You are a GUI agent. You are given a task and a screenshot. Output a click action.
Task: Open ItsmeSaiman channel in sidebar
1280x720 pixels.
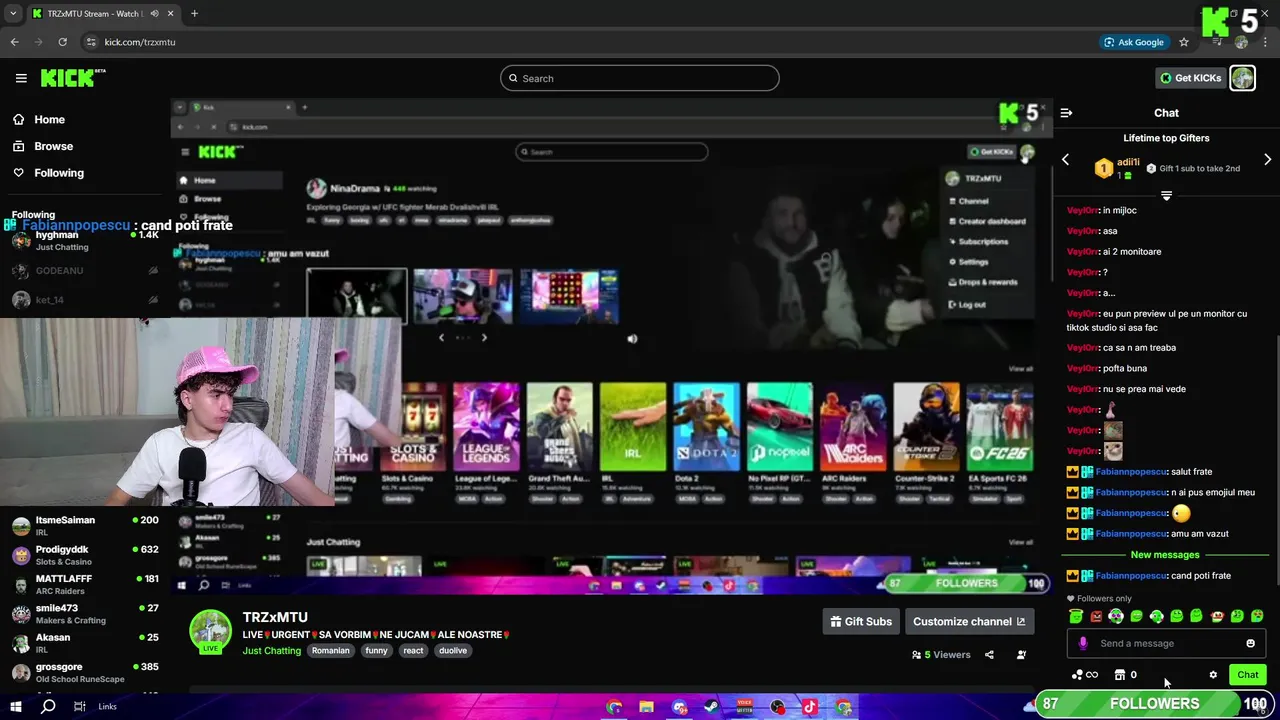point(86,526)
